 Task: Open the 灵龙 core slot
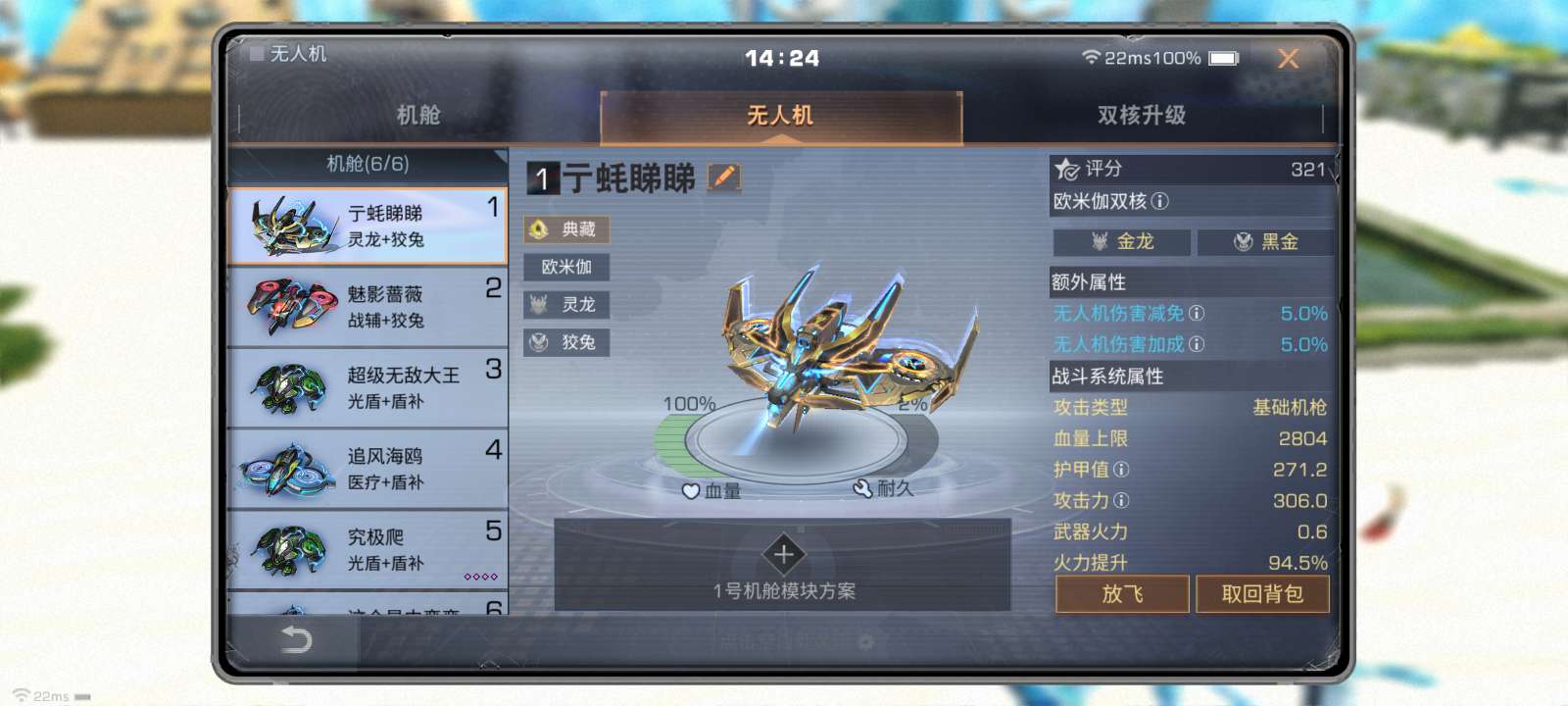click(566, 305)
